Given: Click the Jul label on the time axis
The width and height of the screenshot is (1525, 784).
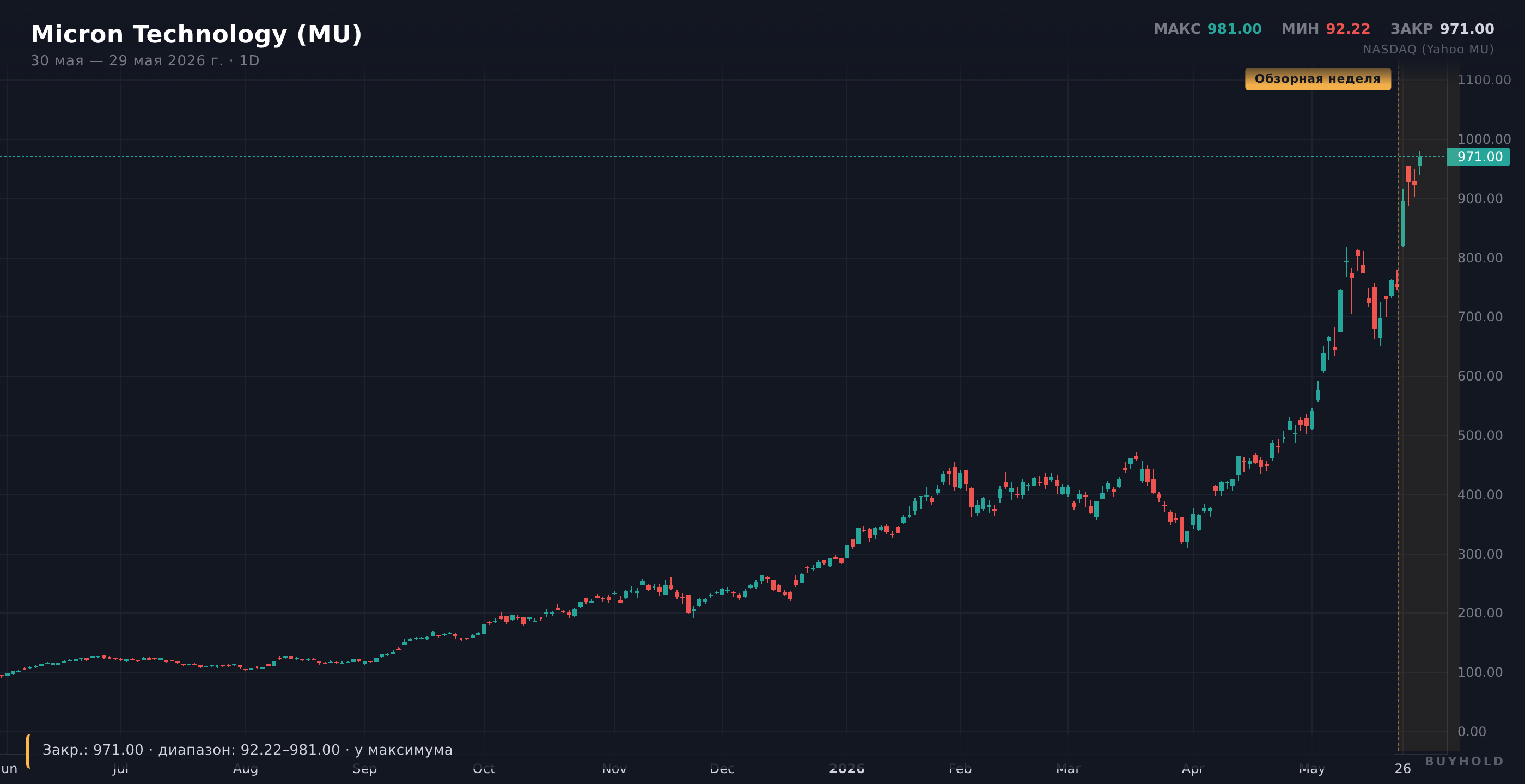Looking at the screenshot, I should click(x=121, y=769).
